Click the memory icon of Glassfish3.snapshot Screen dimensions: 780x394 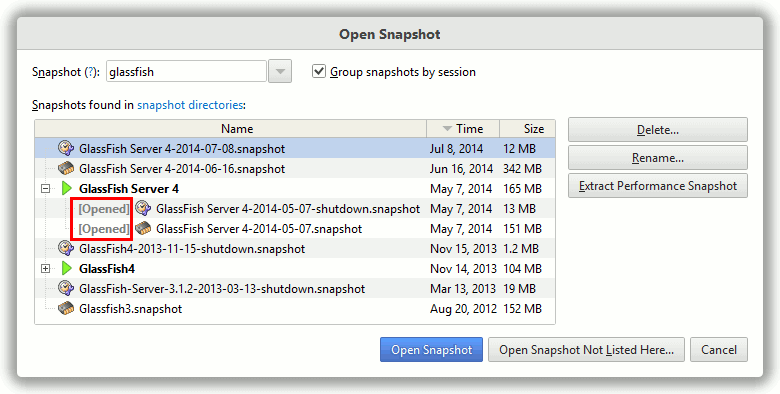point(66,309)
